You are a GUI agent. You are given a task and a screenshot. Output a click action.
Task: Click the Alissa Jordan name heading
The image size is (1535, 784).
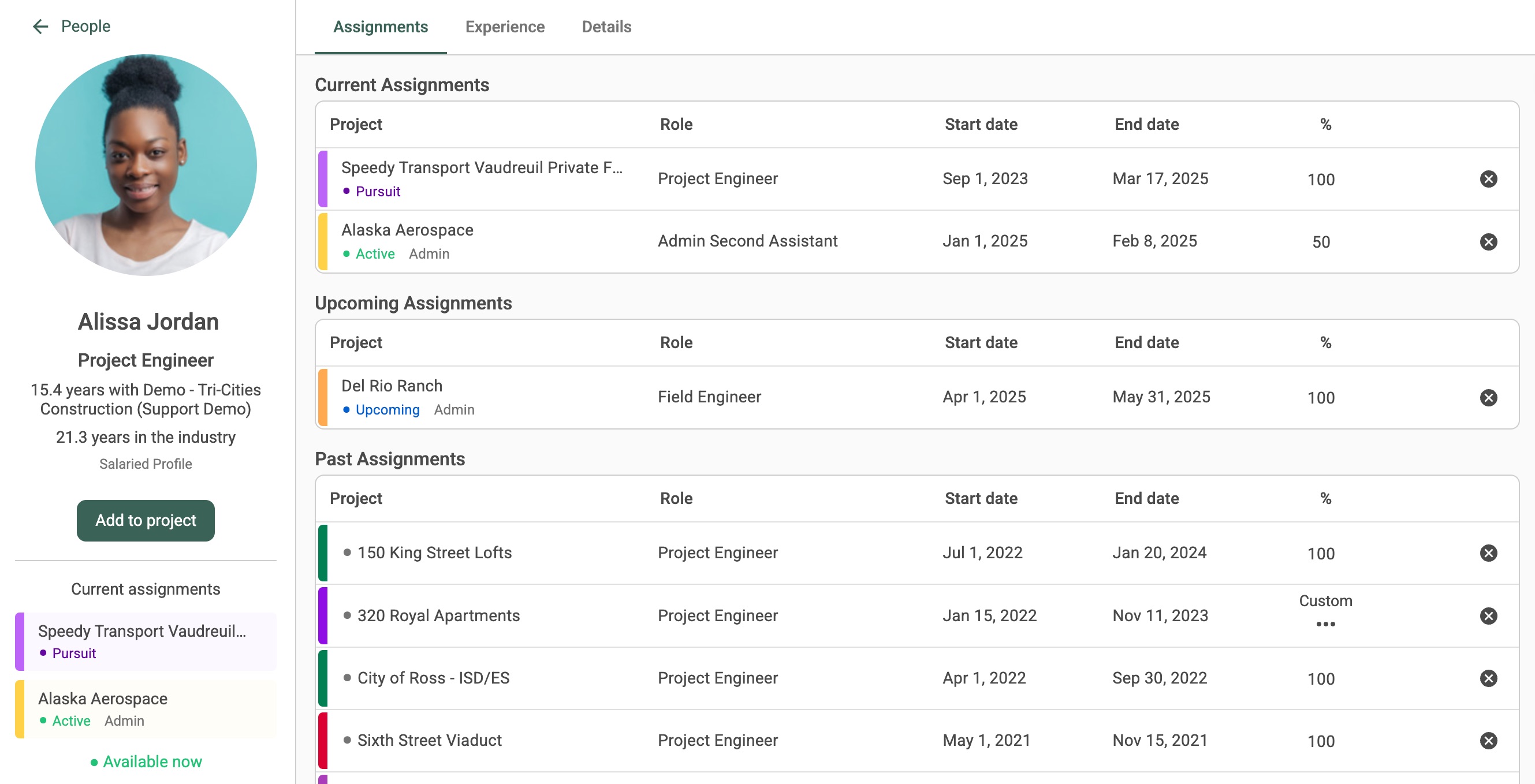(x=148, y=322)
